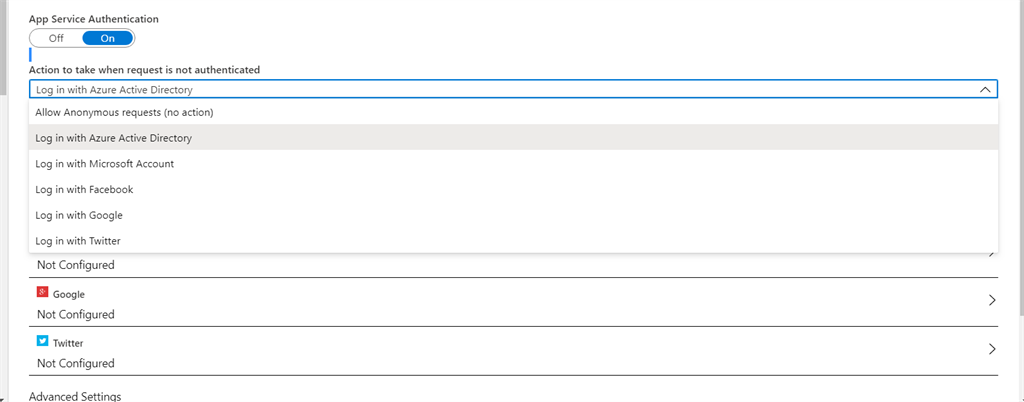
Task: Open the Advanced Settings section
Action: click(75, 396)
